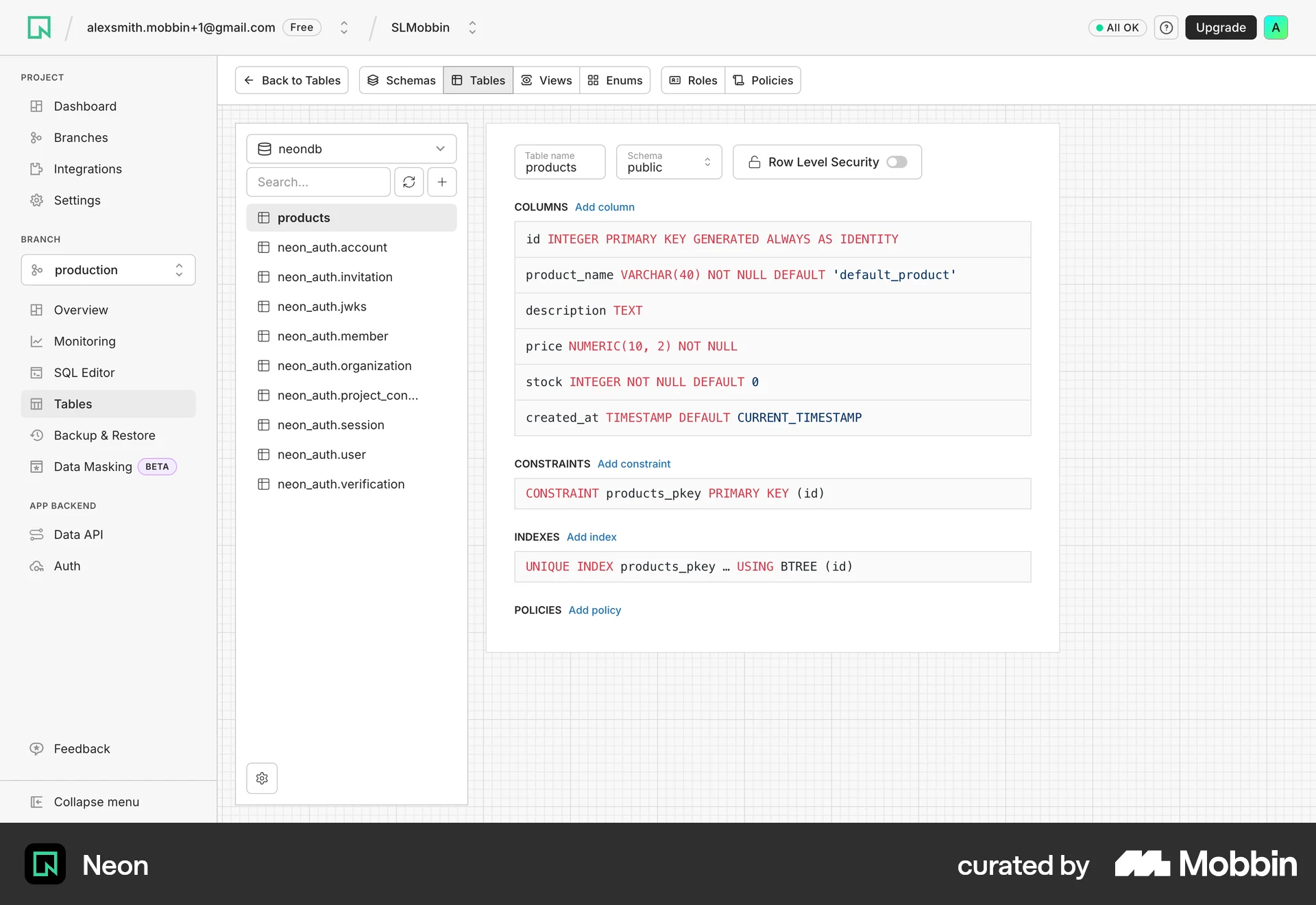Select neon_auth.member table

352,336
